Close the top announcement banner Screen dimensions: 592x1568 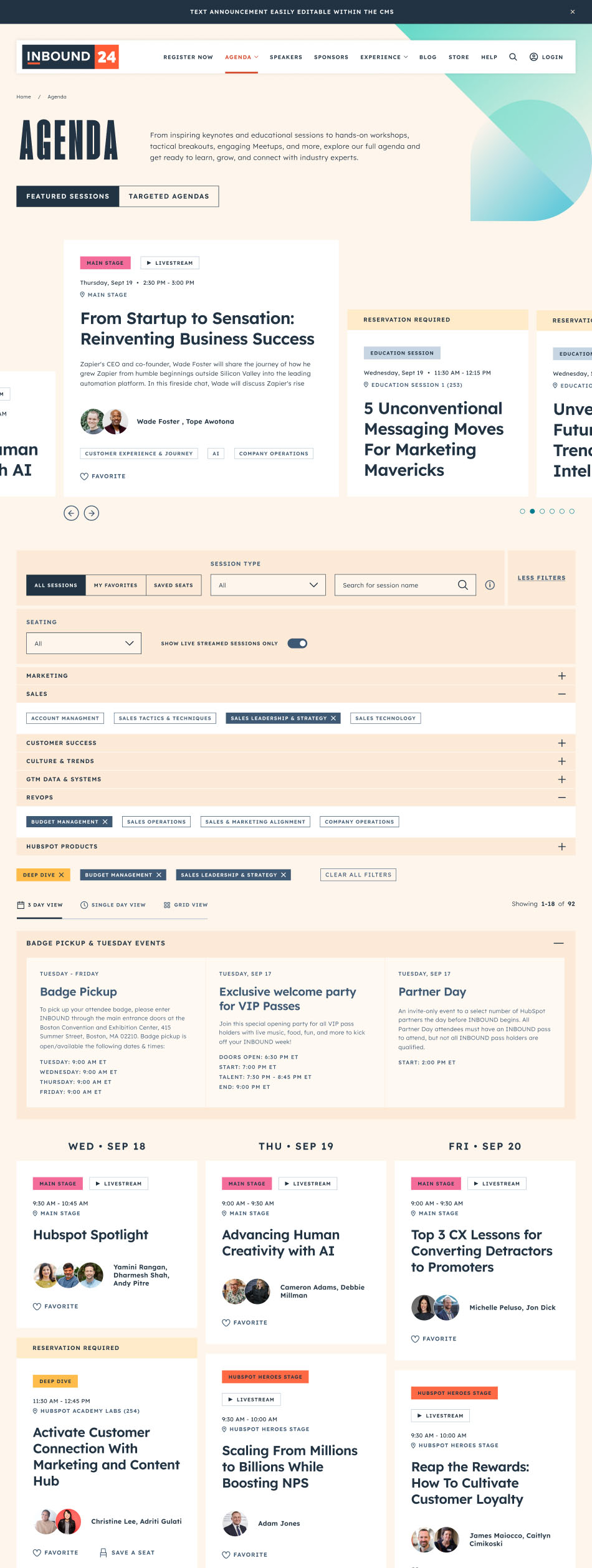pyautogui.click(x=573, y=12)
